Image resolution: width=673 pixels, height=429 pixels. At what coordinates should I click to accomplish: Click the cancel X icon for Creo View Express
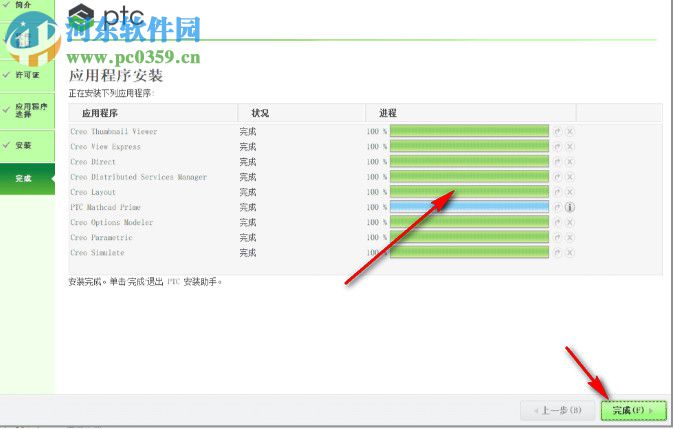pos(570,147)
